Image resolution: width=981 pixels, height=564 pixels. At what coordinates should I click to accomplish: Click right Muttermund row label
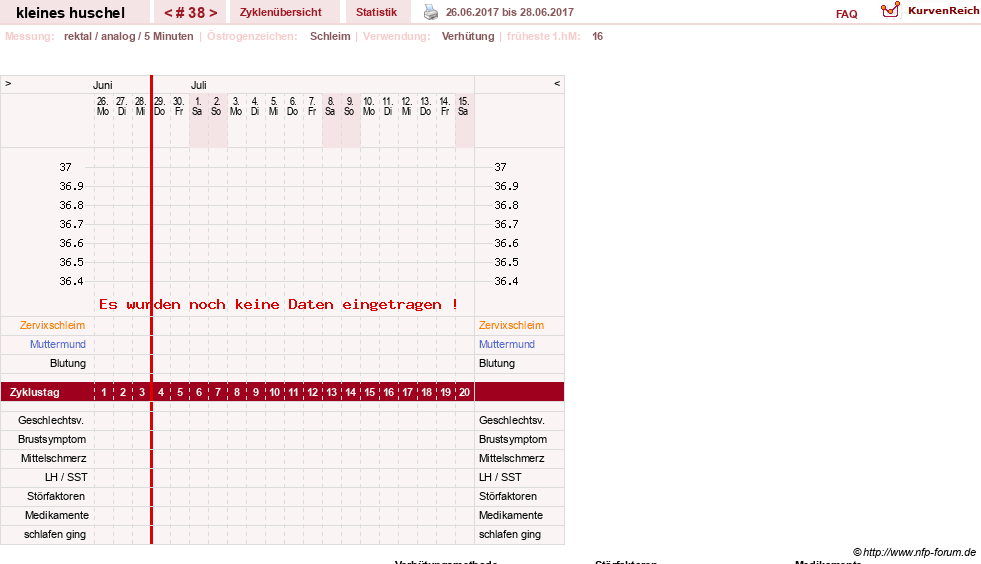507,344
